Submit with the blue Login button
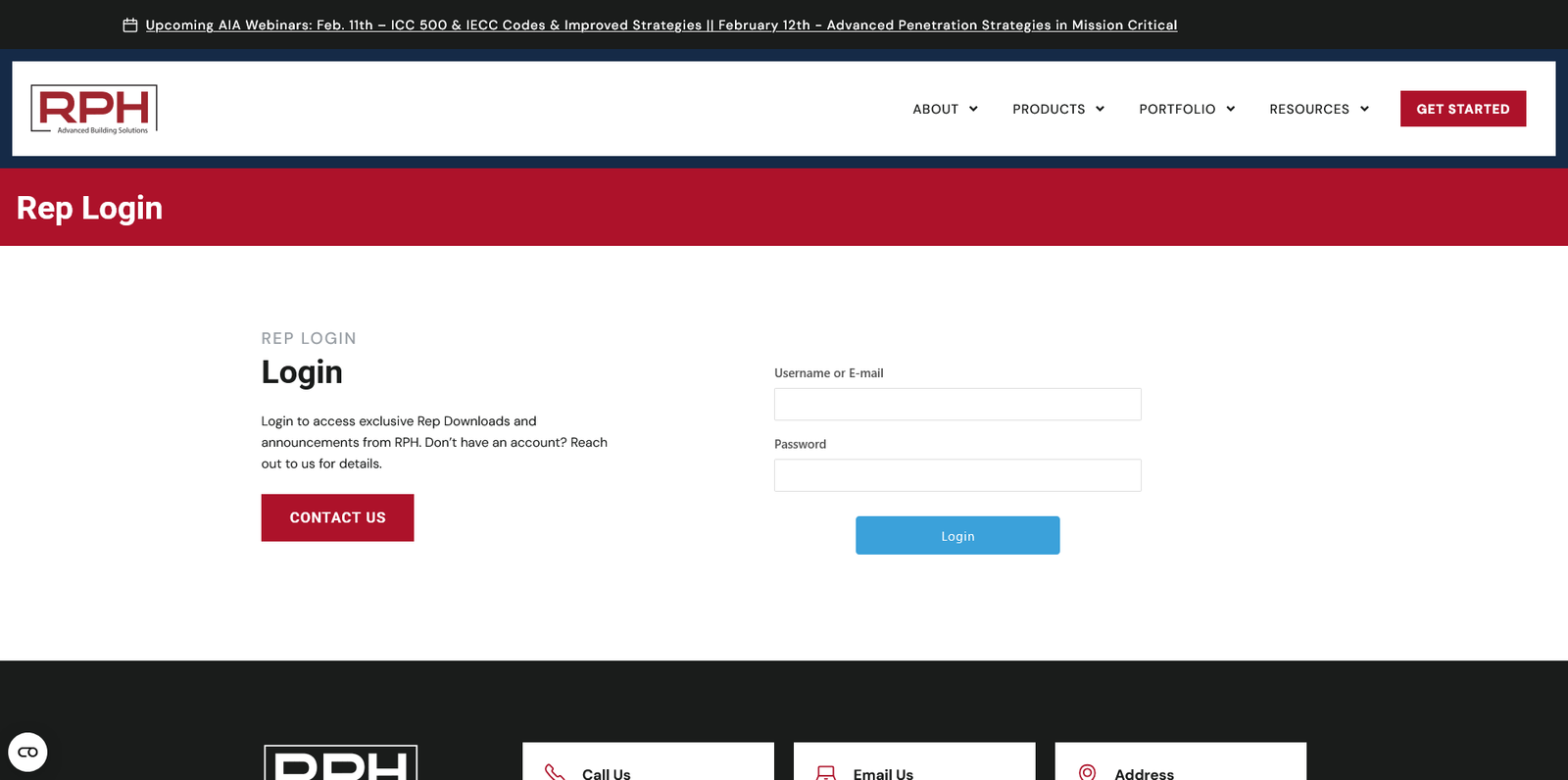The width and height of the screenshot is (1568, 780). coord(956,536)
